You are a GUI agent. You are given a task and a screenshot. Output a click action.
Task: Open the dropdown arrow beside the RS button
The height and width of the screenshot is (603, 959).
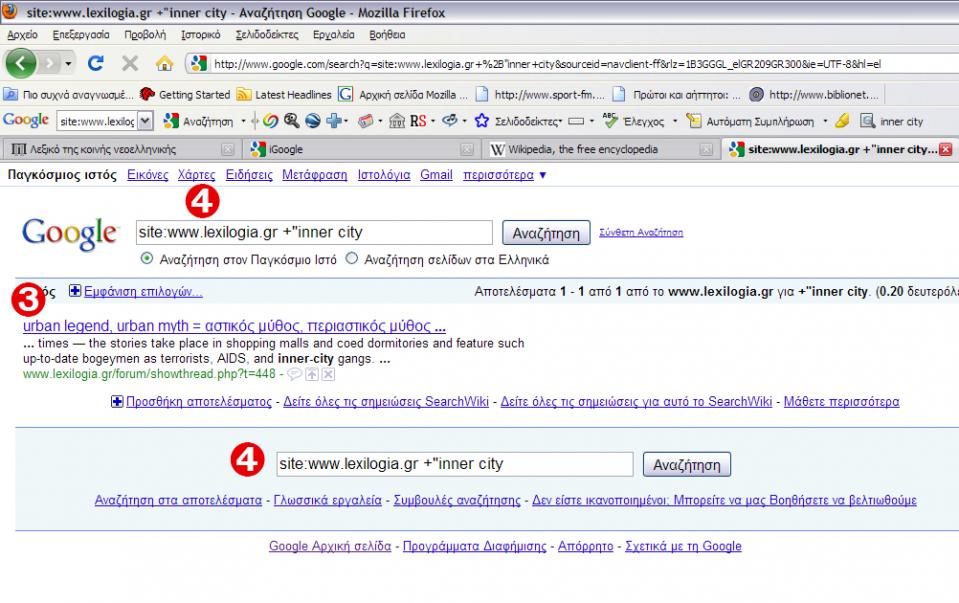point(433,121)
